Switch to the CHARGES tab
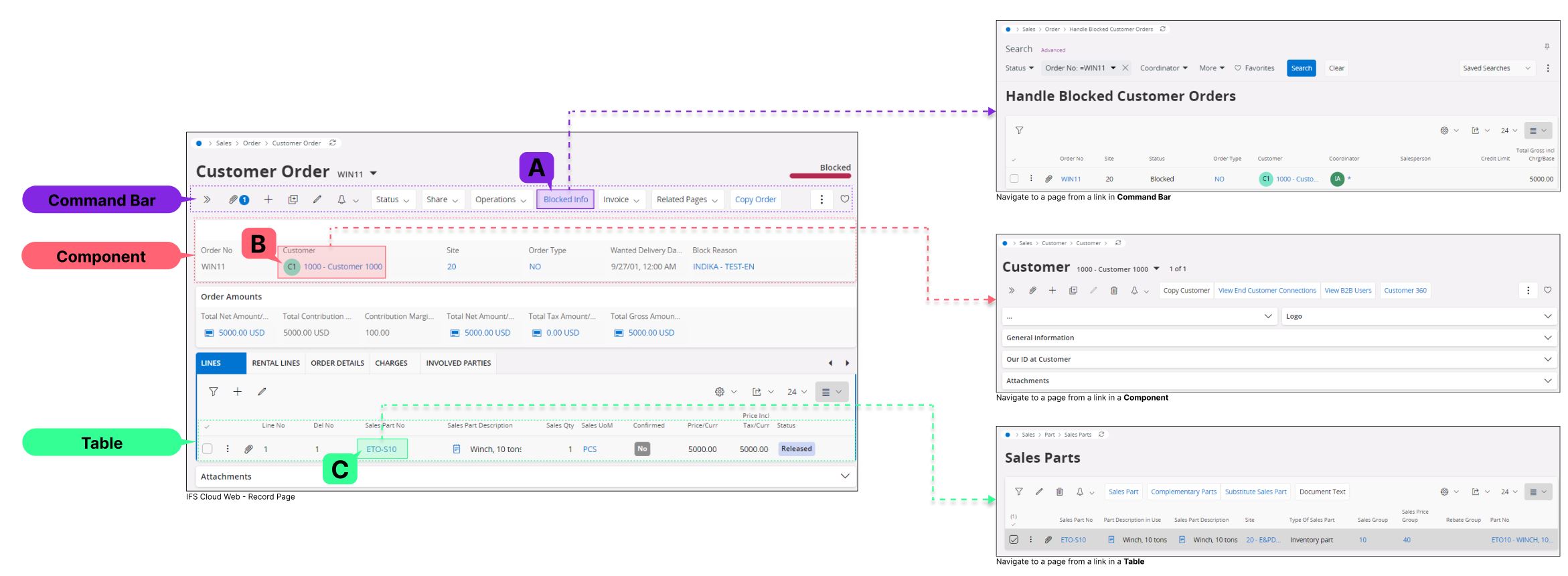Screen dimensions: 1568x576 pos(391,363)
